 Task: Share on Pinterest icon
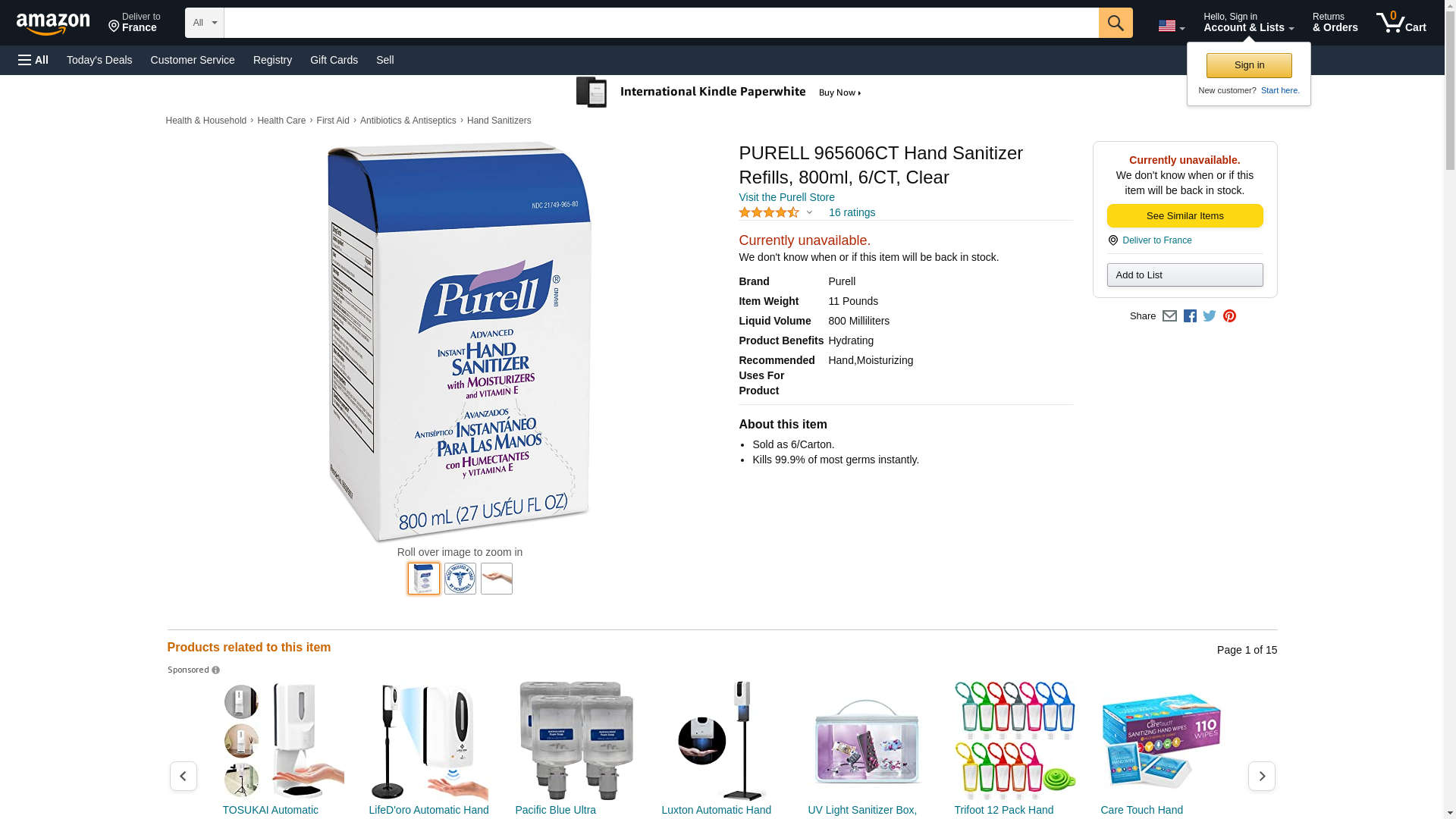[1229, 316]
